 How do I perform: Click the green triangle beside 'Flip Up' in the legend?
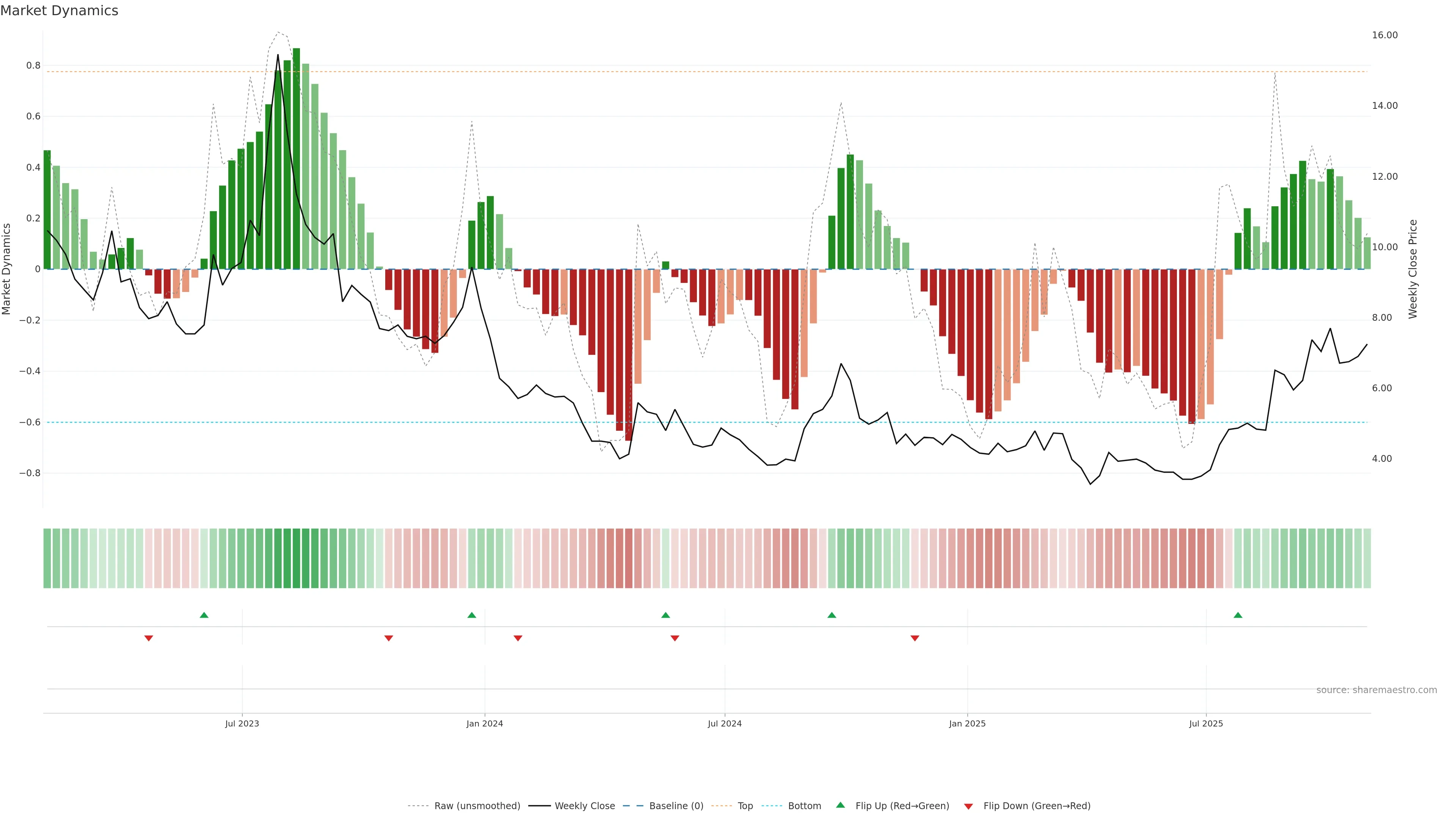coord(841,805)
